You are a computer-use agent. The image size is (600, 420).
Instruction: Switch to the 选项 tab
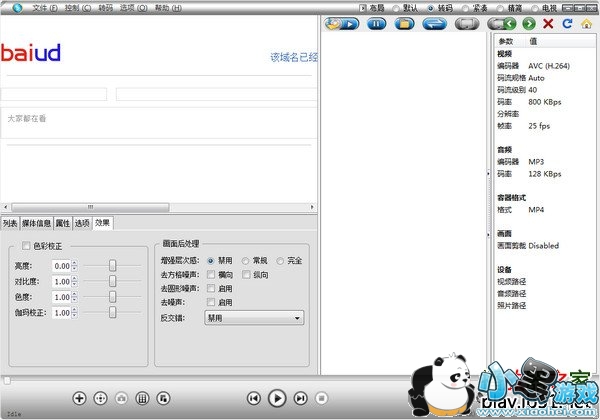click(82, 223)
